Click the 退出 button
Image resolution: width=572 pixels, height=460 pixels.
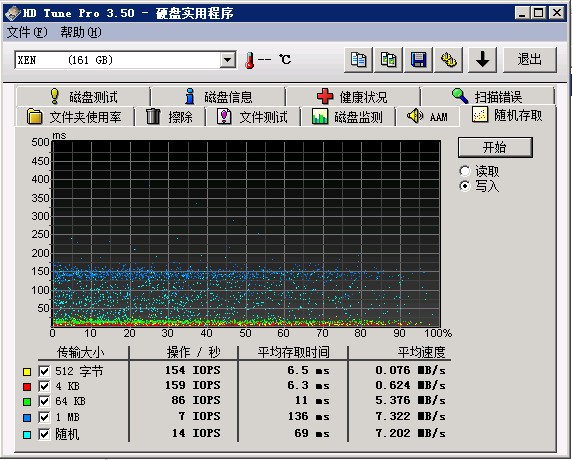[530, 59]
